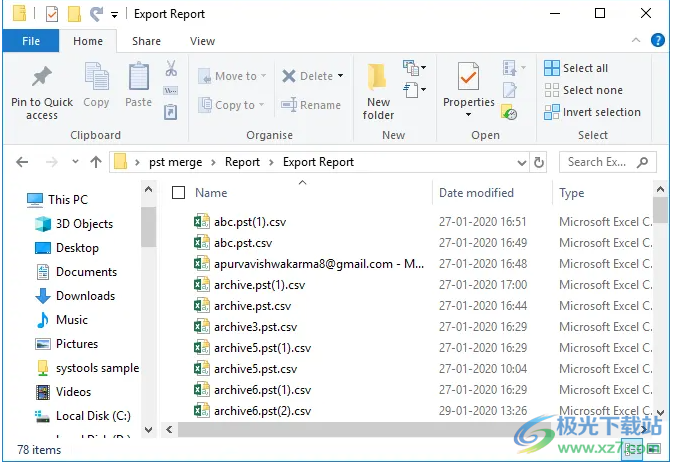This screenshot has width=673, height=464.
Task: Click the Back navigation arrow
Action: 22,162
